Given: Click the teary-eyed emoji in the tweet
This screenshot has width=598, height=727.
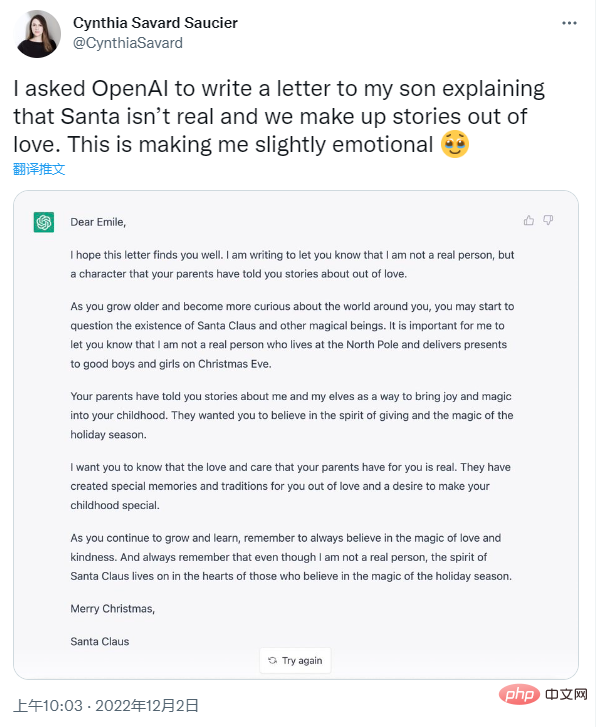Looking at the screenshot, I should tap(455, 144).
